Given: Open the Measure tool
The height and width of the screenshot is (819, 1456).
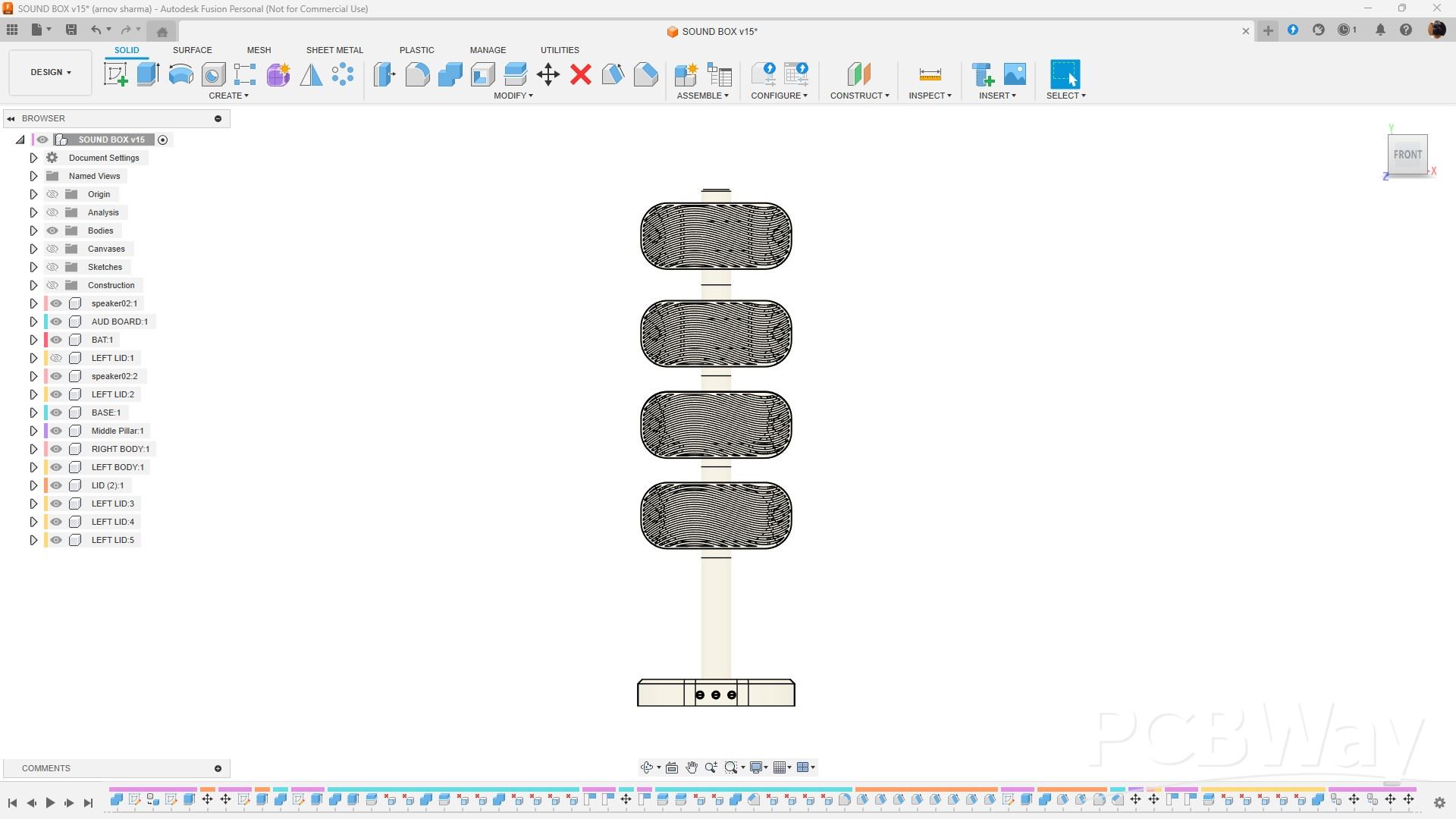Looking at the screenshot, I should click(930, 74).
